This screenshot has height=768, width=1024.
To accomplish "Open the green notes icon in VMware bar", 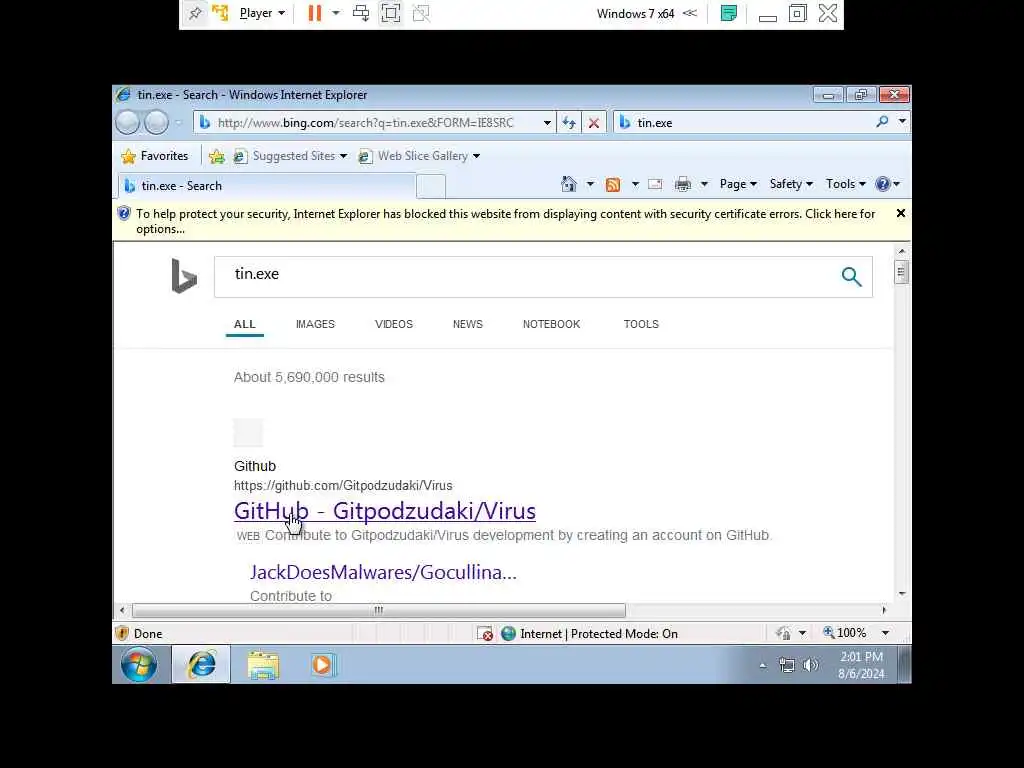I will click(x=729, y=13).
